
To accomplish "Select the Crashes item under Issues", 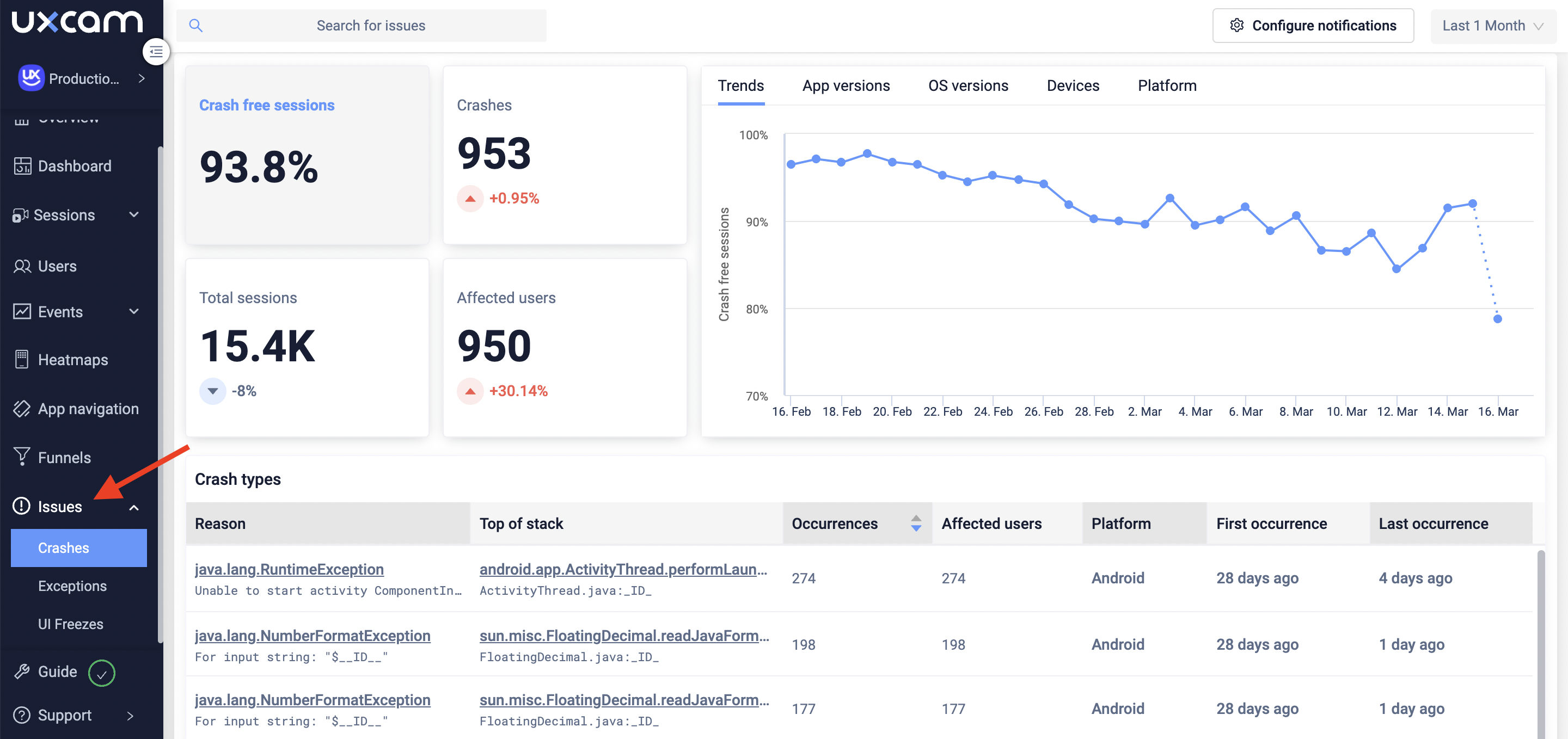I will [x=63, y=547].
